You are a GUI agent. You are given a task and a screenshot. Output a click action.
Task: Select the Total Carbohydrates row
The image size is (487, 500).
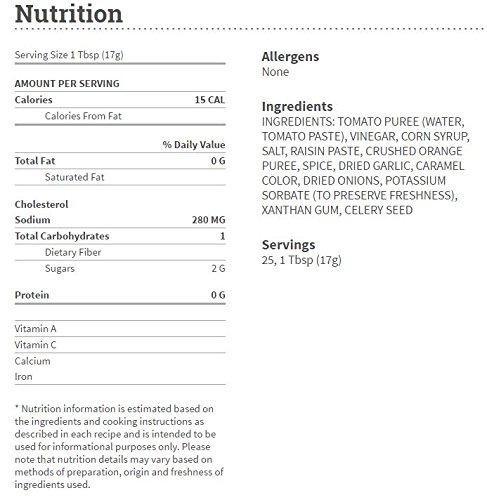[x=120, y=236]
